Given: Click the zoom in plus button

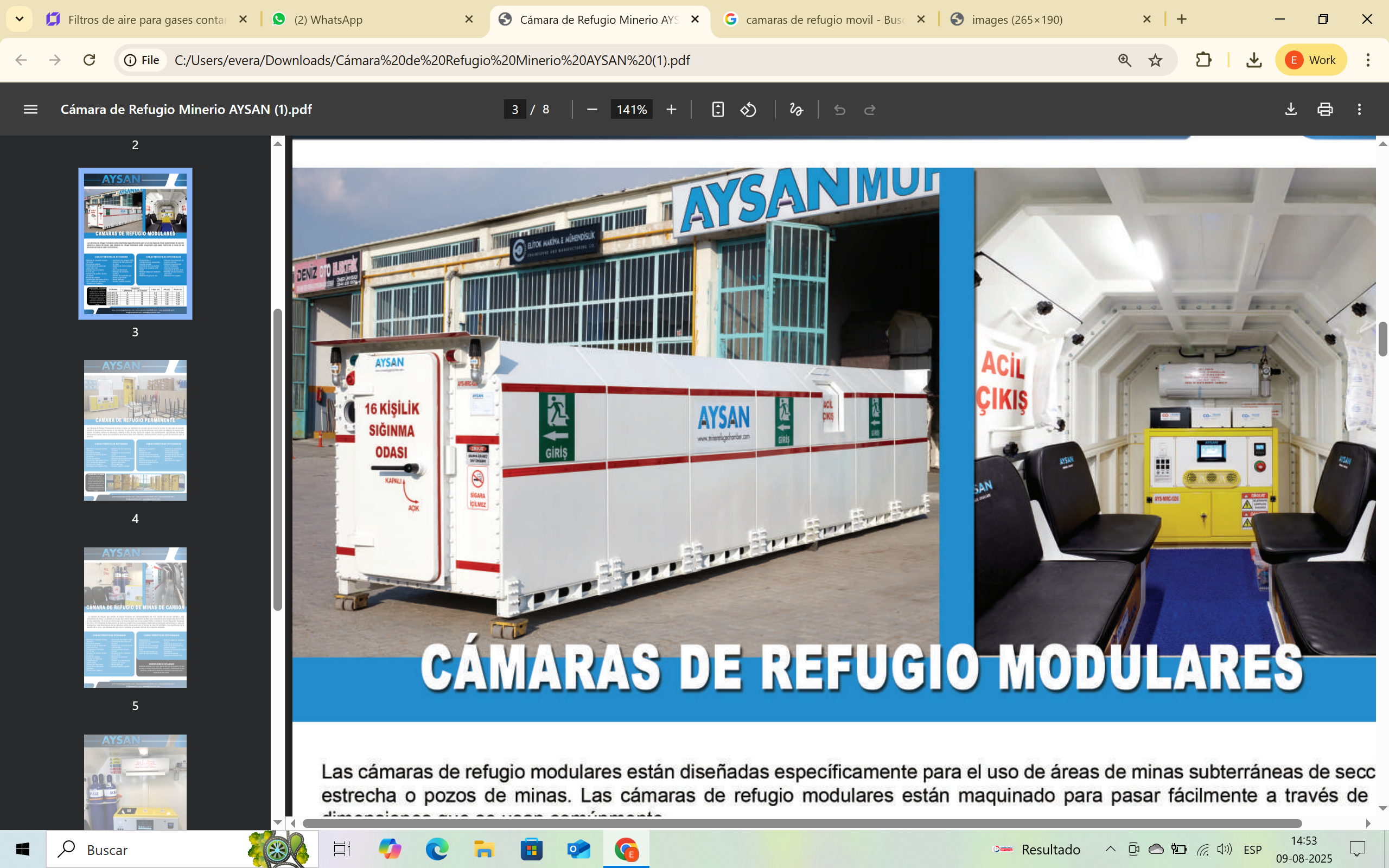Looking at the screenshot, I should (671, 109).
